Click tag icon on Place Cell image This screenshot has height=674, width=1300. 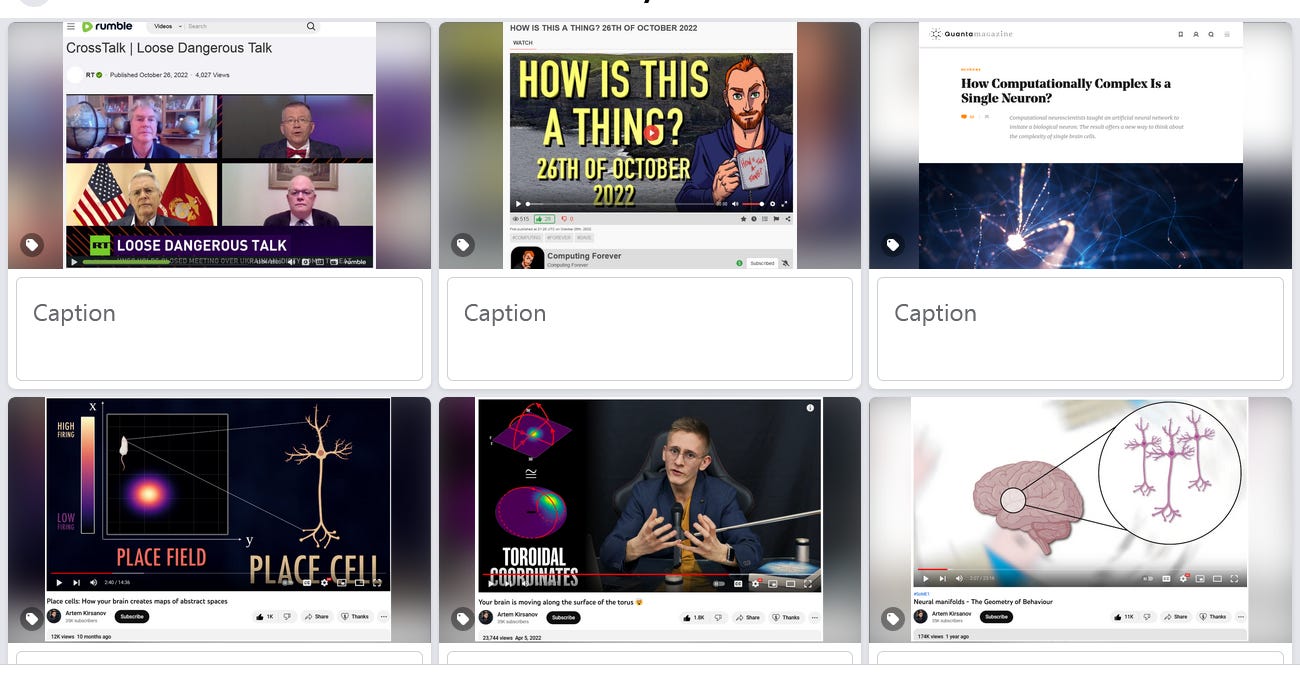pyautogui.click(x=32, y=619)
